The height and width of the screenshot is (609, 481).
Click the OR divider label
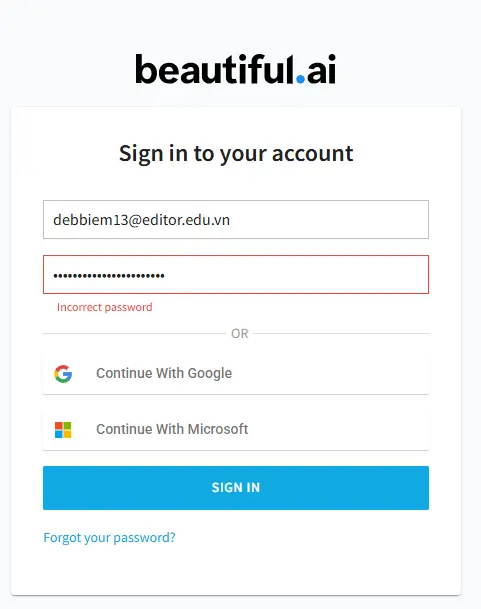pos(239,334)
